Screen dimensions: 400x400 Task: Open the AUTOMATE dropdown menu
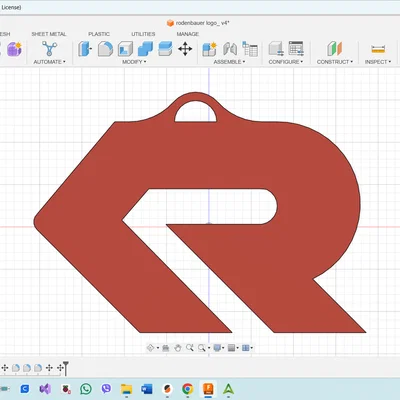coord(49,62)
